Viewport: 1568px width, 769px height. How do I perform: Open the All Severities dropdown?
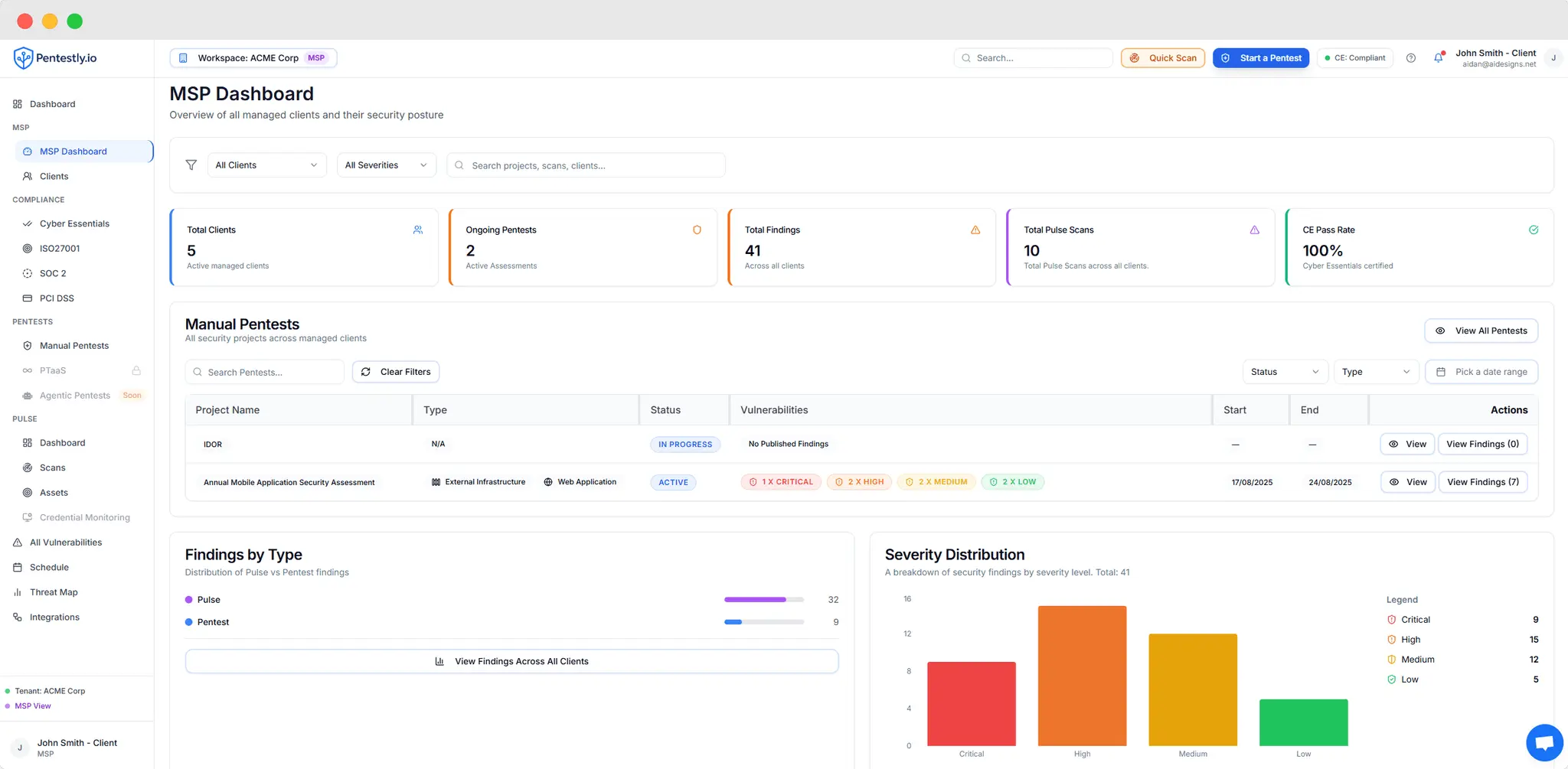386,165
